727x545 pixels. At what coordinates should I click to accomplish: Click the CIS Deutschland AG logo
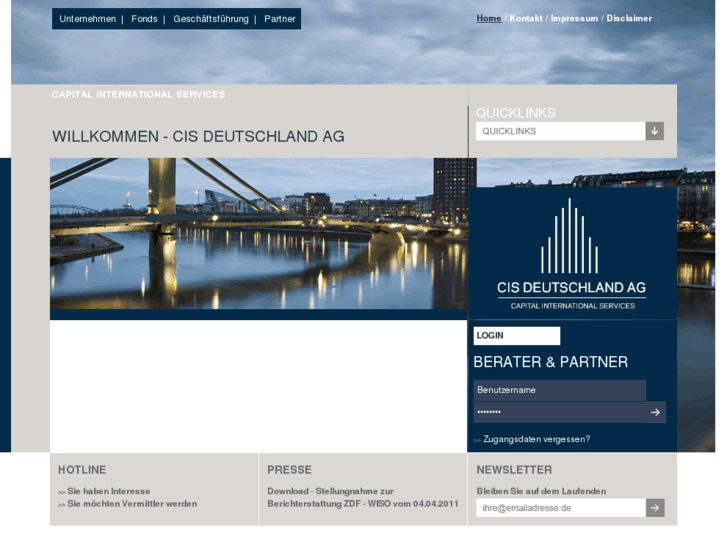pyautogui.click(x=571, y=254)
